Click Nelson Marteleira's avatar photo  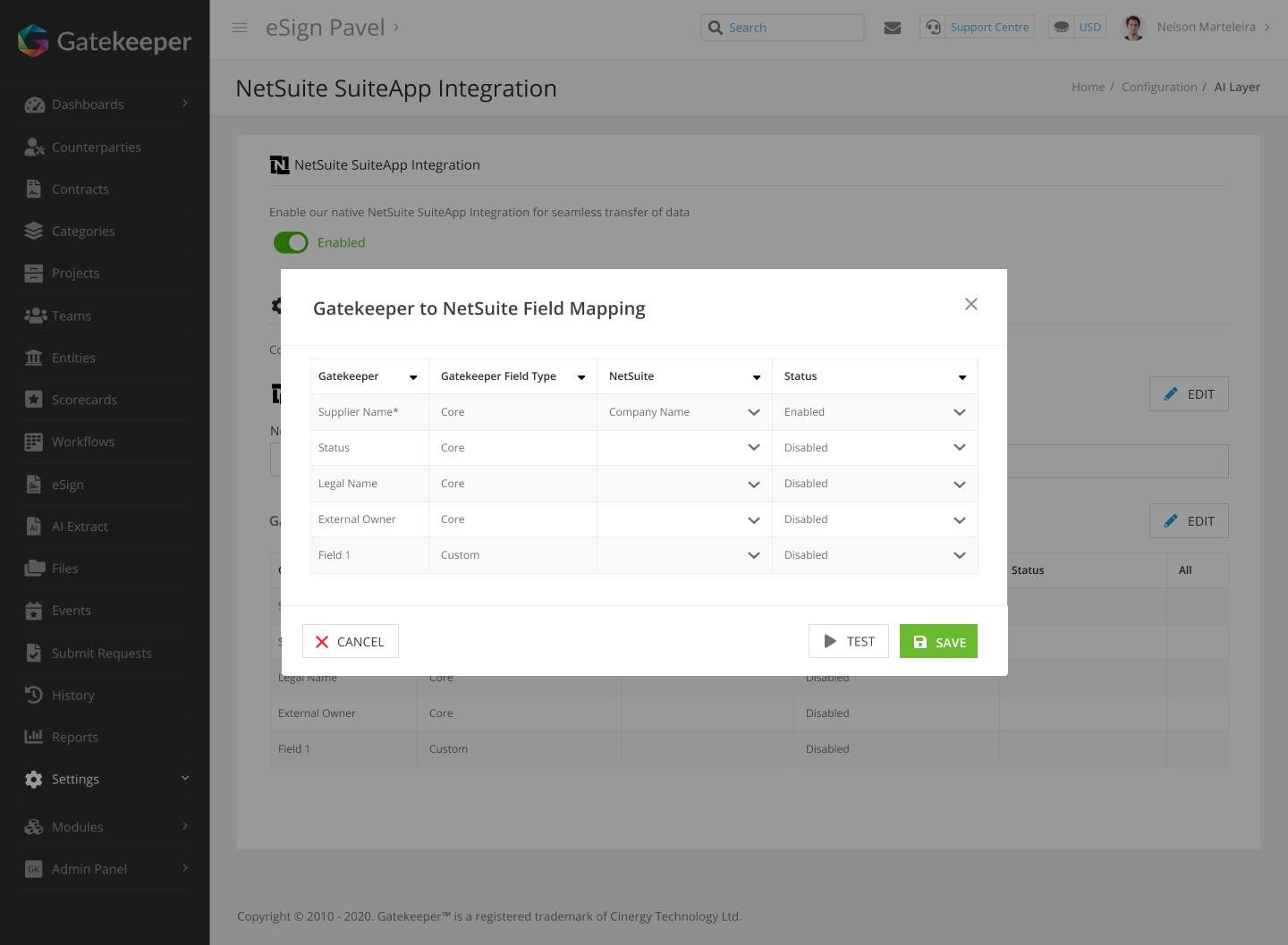[1133, 28]
